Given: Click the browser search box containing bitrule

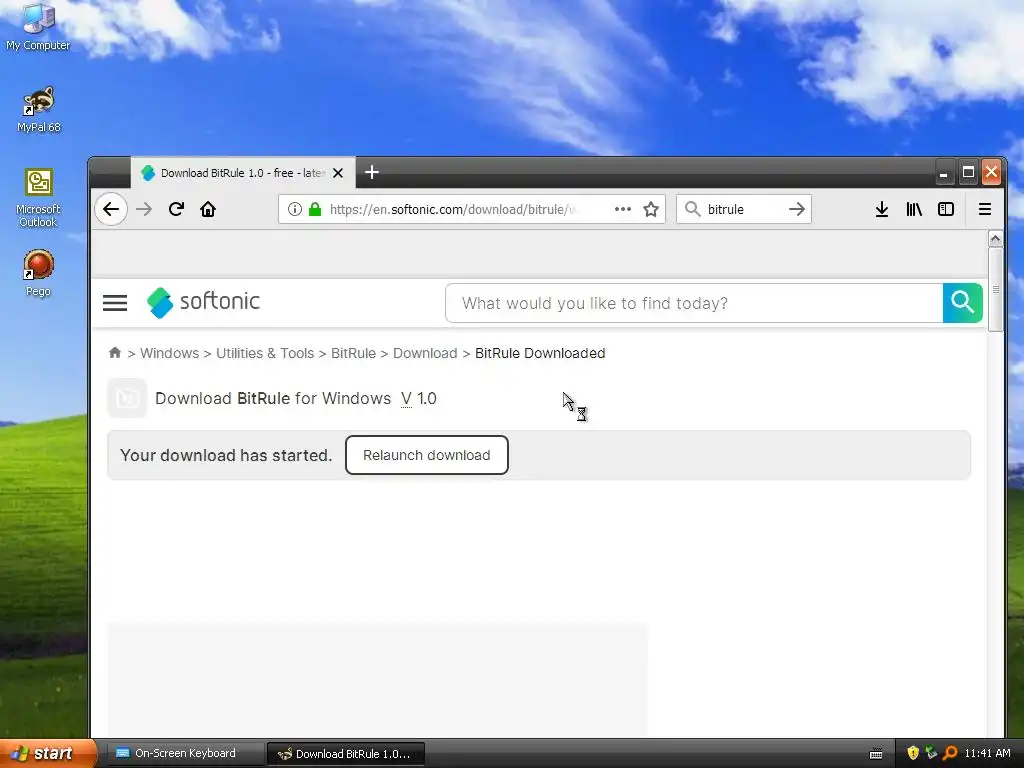Looking at the screenshot, I should [743, 209].
